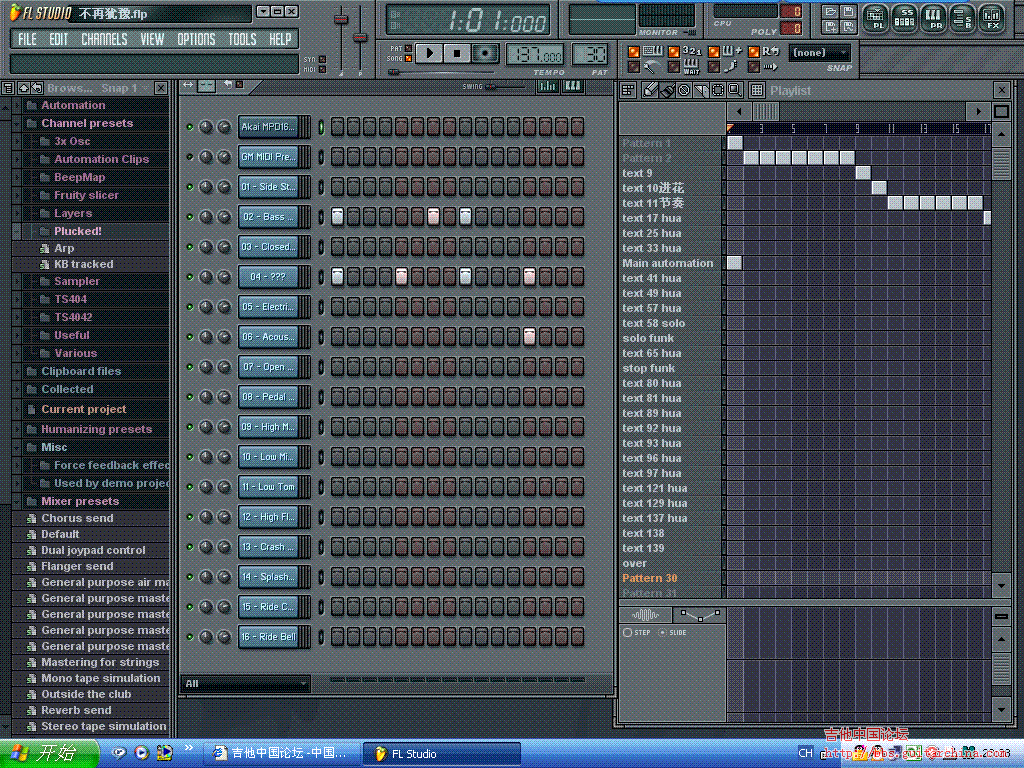Select the delete tool in Playlist
1024x768 pixels.
click(x=684, y=90)
